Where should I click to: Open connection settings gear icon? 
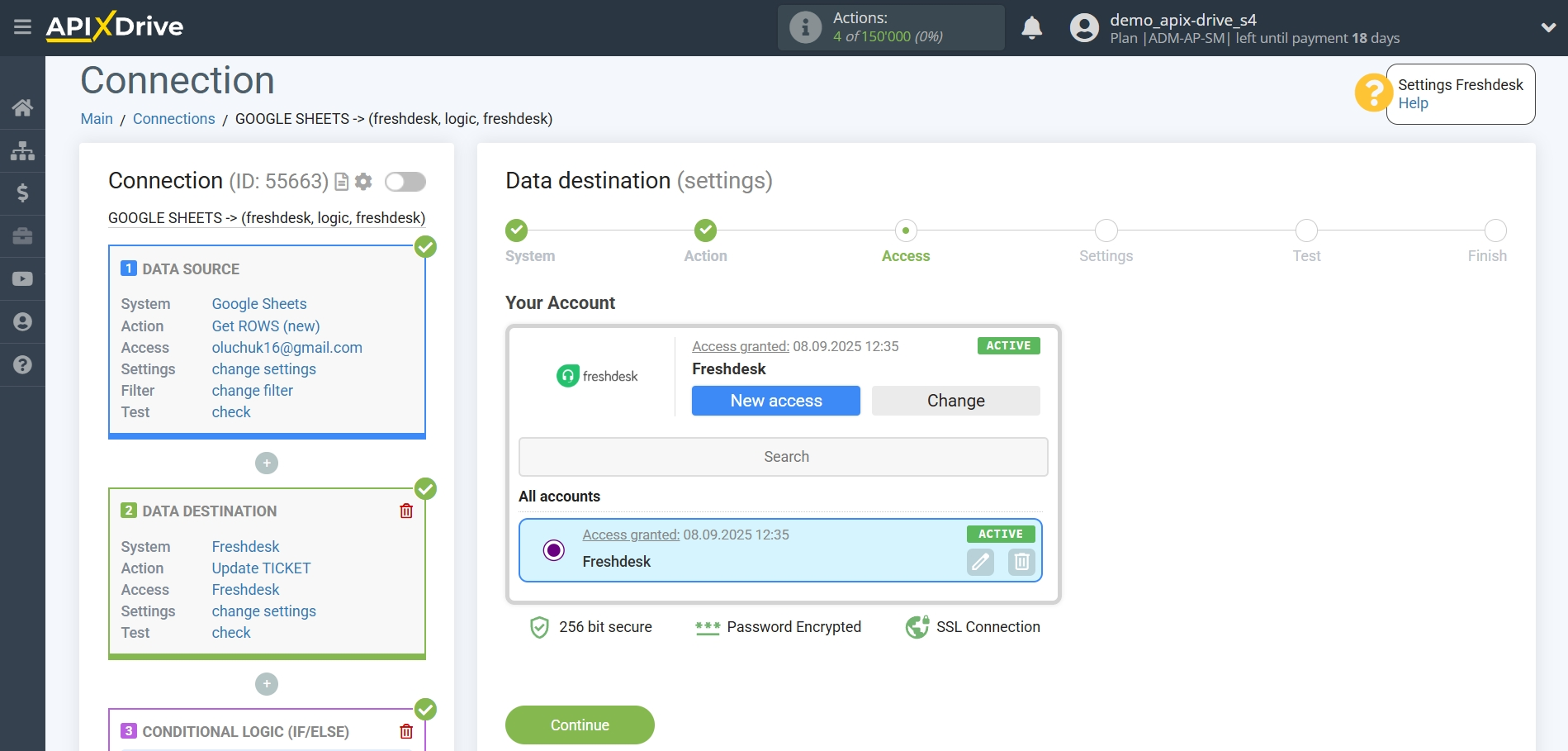click(363, 182)
